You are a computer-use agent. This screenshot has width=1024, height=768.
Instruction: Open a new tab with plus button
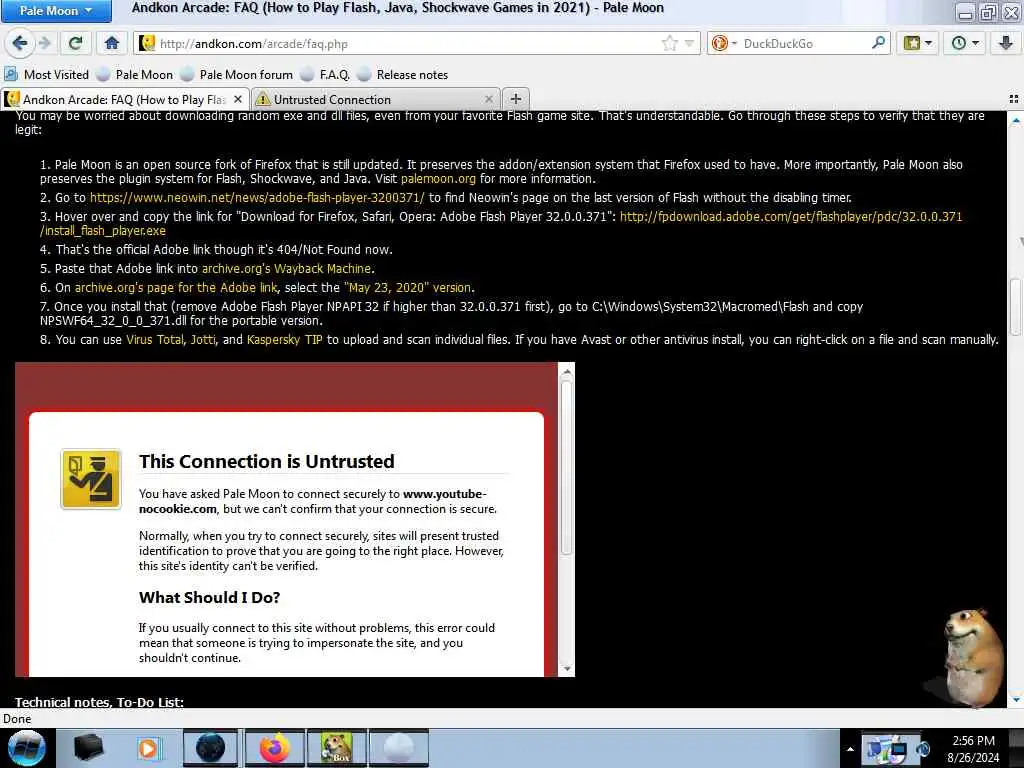pyautogui.click(x=515, y=99)
